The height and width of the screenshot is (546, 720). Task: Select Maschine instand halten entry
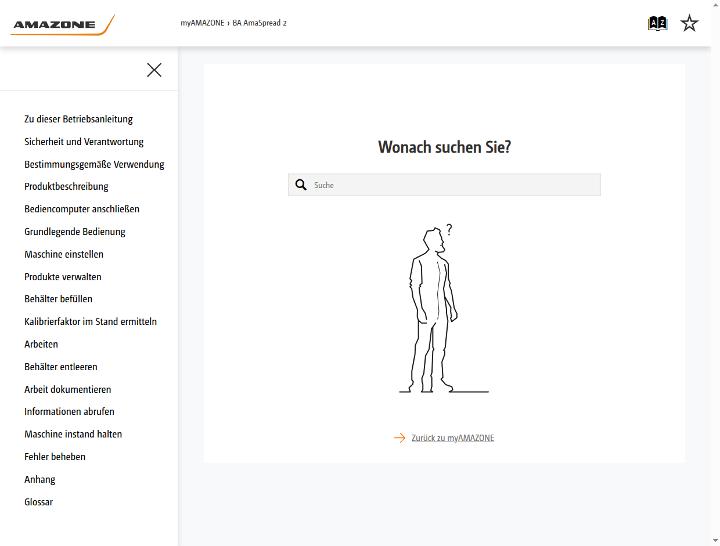pos(73,434)
